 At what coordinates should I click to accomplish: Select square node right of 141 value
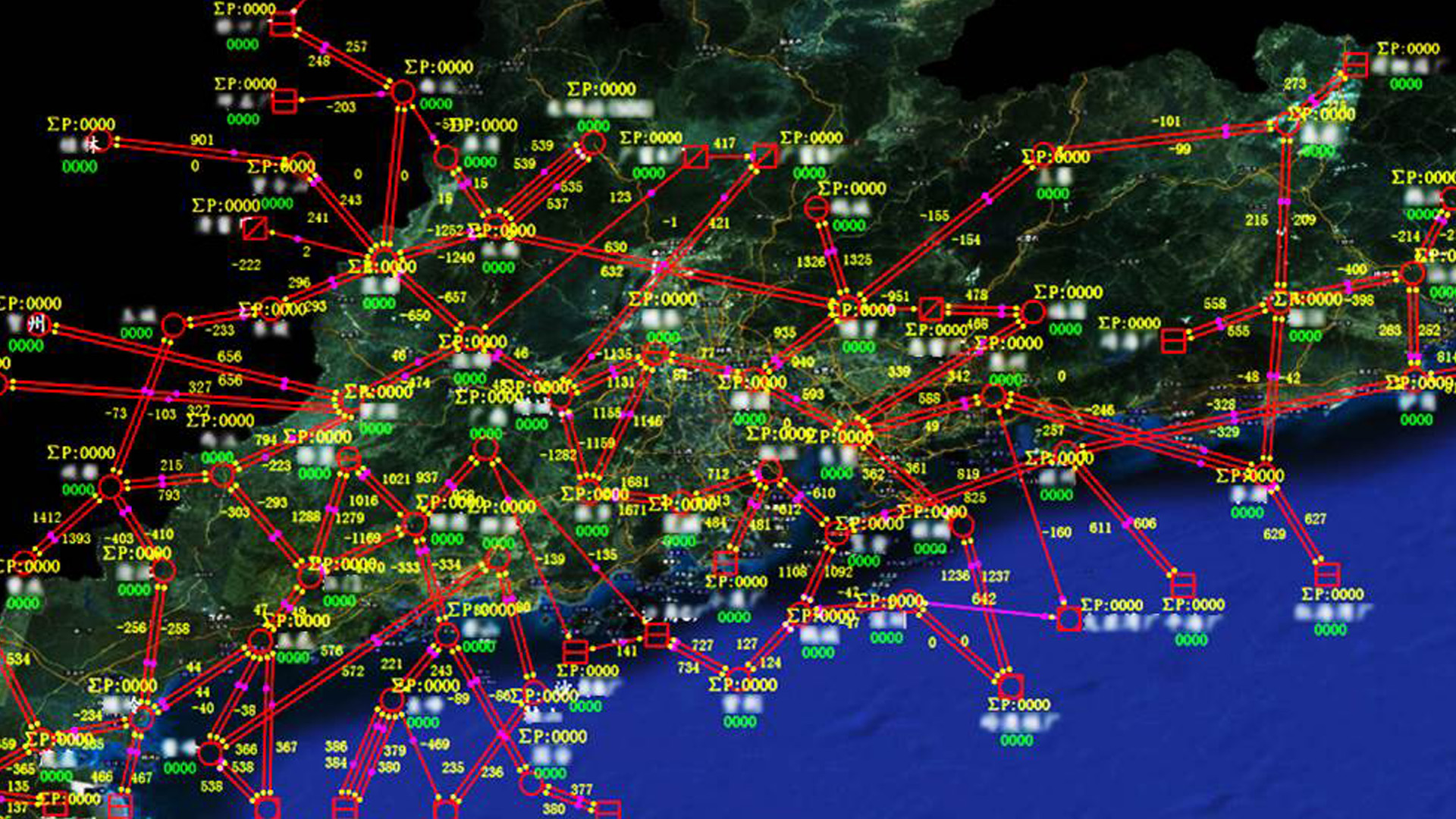point(657,635)
